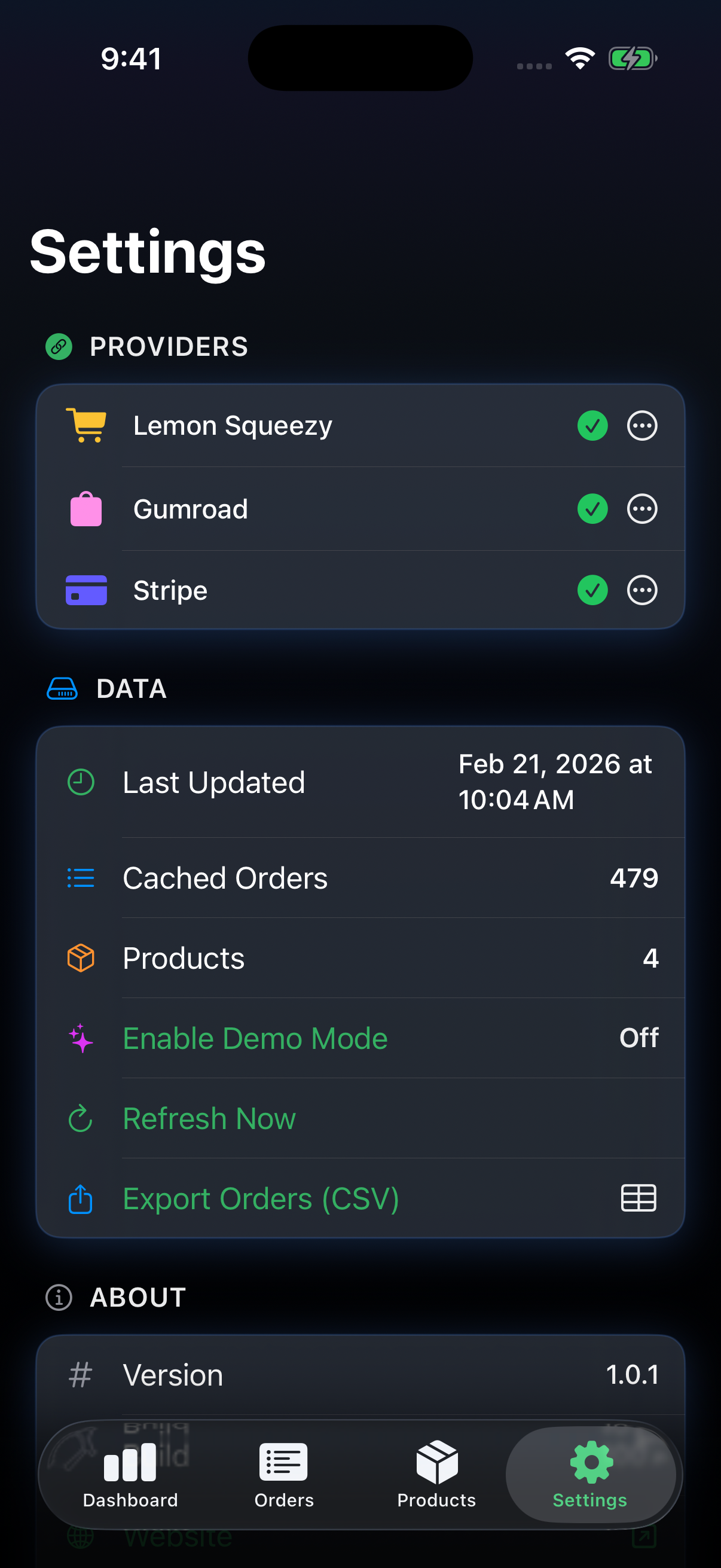
Task: Open Lemon Squeezy more options menu
Action: 642,425
